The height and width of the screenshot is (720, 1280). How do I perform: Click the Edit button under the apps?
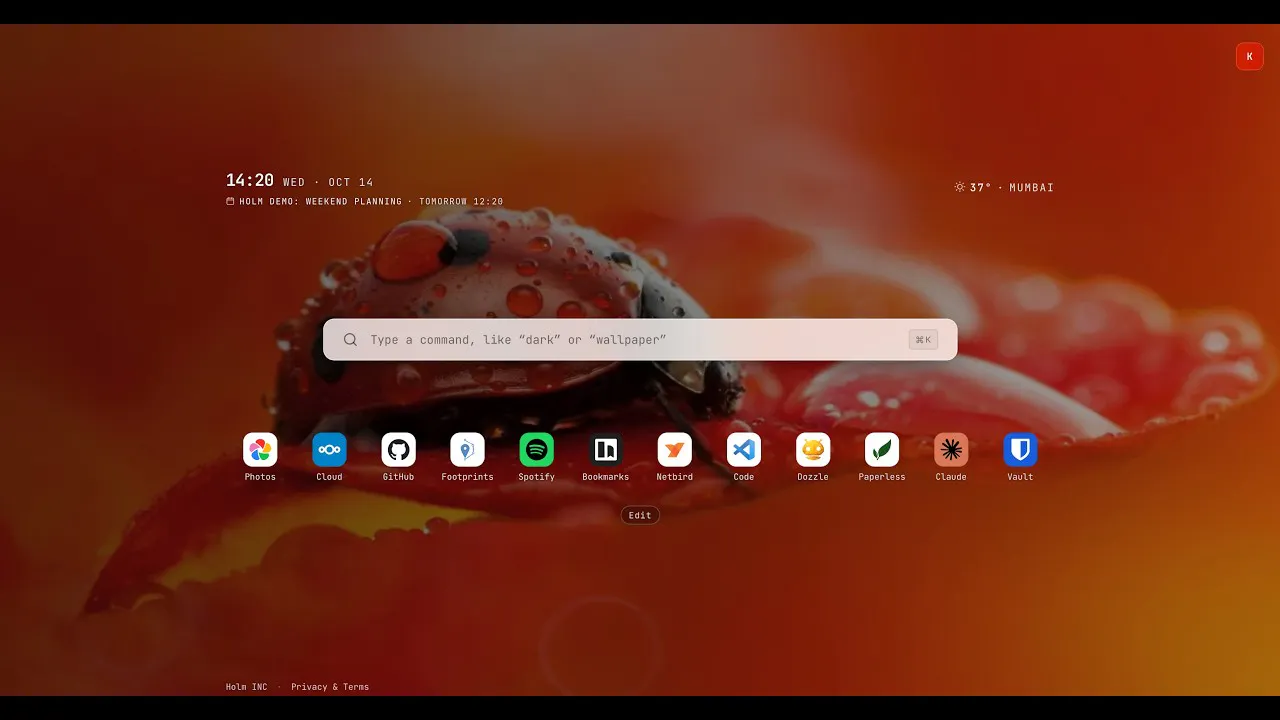640,515
